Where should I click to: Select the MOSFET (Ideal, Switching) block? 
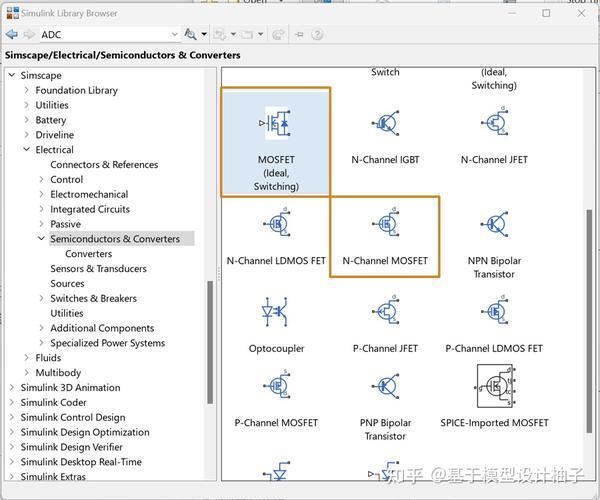tap(276, 142)
